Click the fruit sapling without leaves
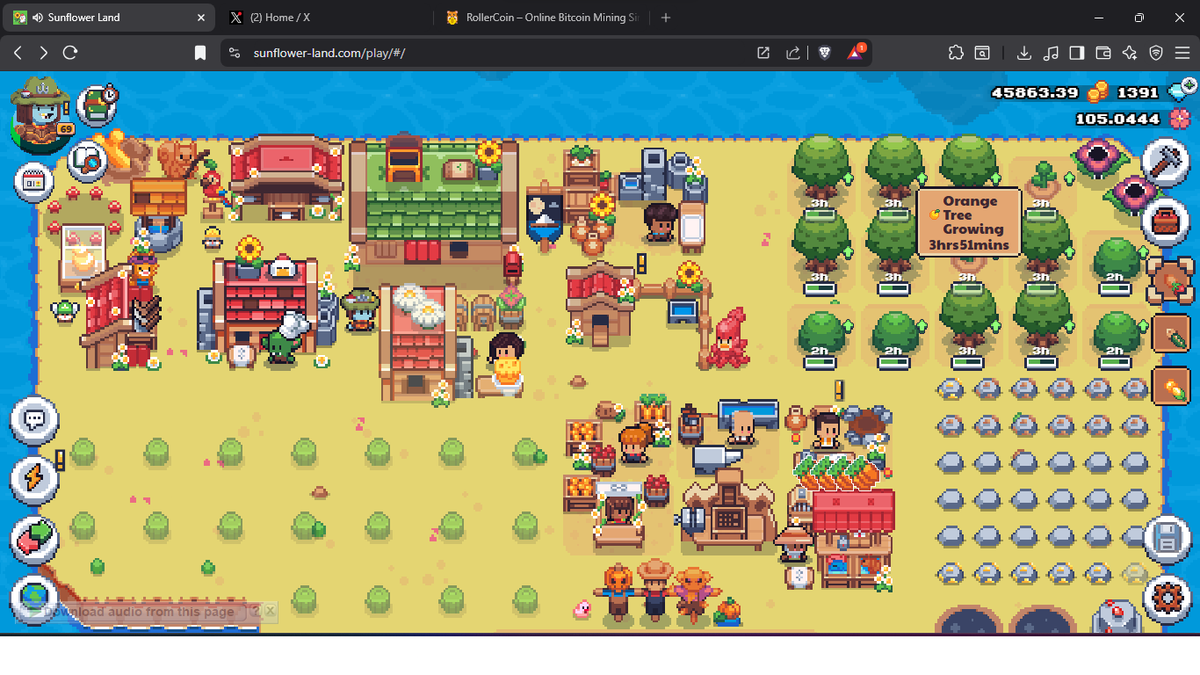The image size is (1200, 675). pyautogui.click(x=1042, y=180)
